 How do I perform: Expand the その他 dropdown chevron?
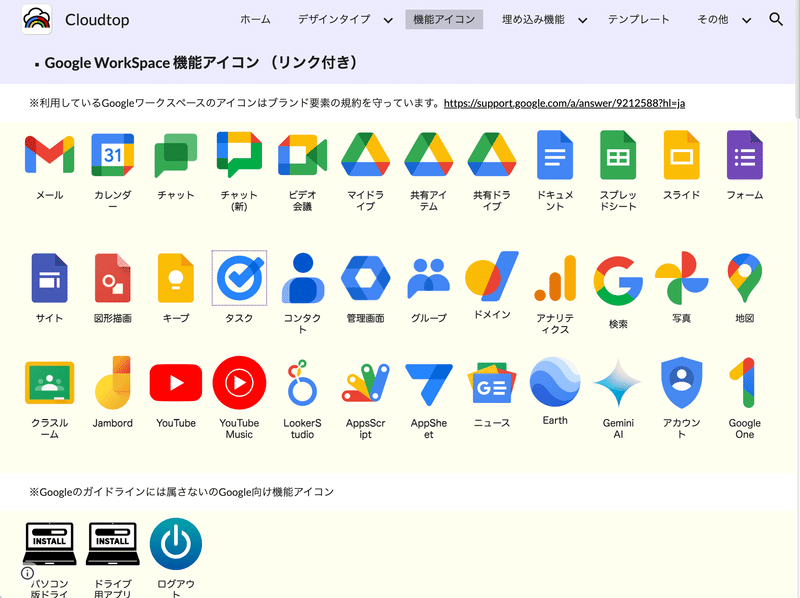pyautogui.click(x=746, y=20)
